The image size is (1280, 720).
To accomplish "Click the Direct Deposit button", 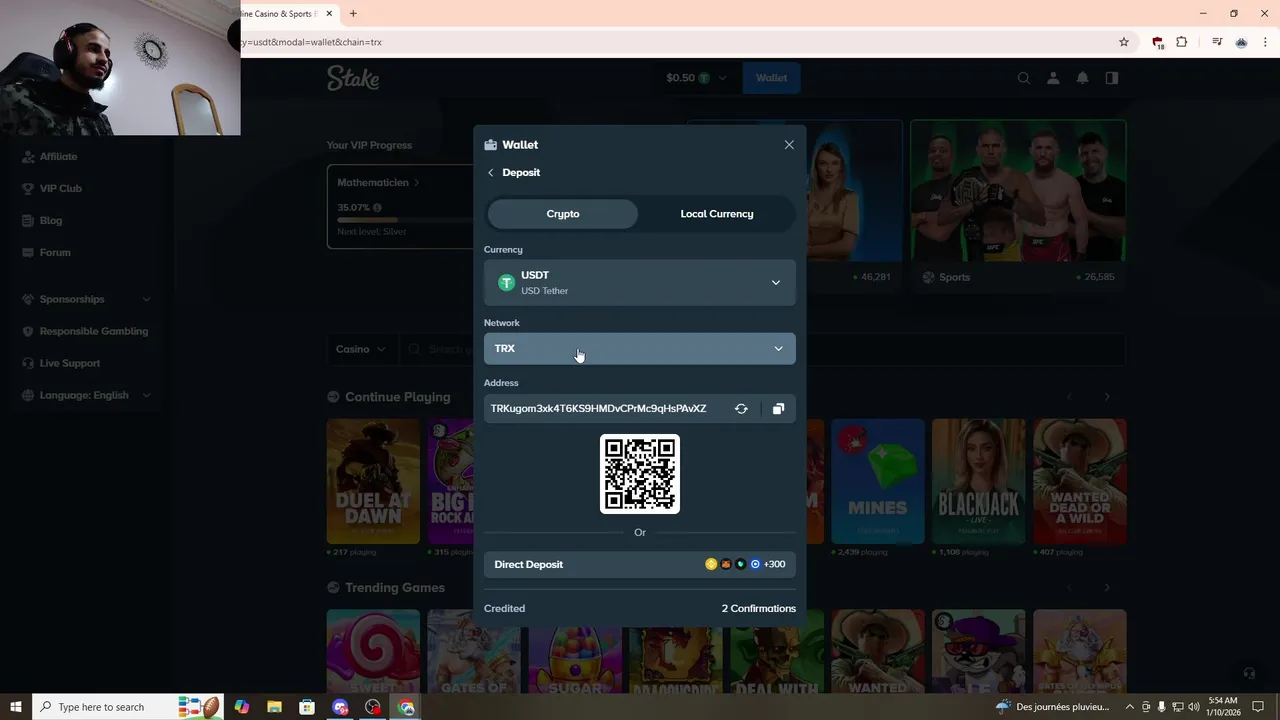I will tap(640, 564).
